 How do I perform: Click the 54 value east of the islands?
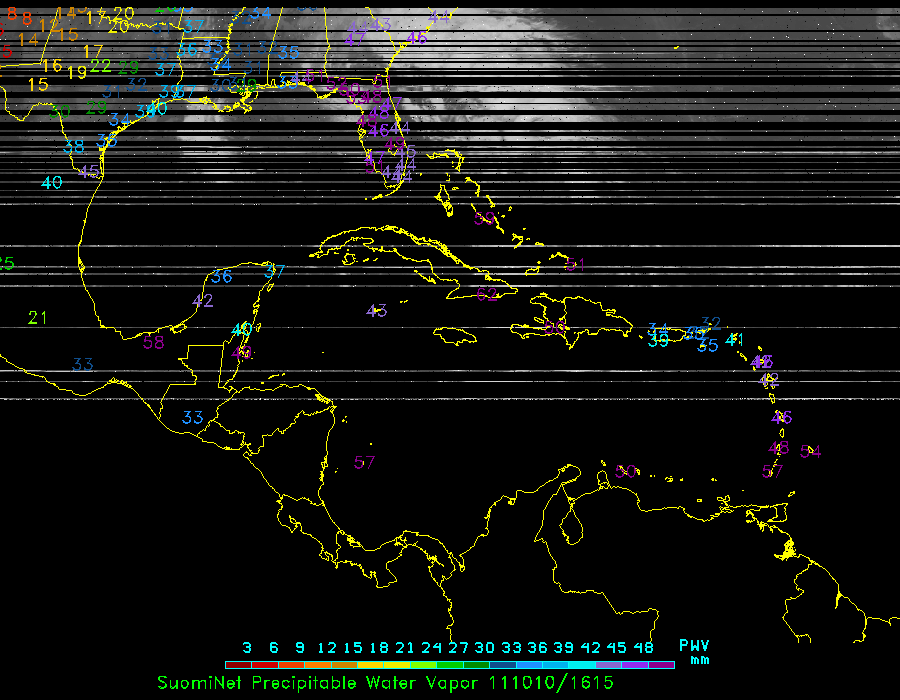(x=811, y=452)
